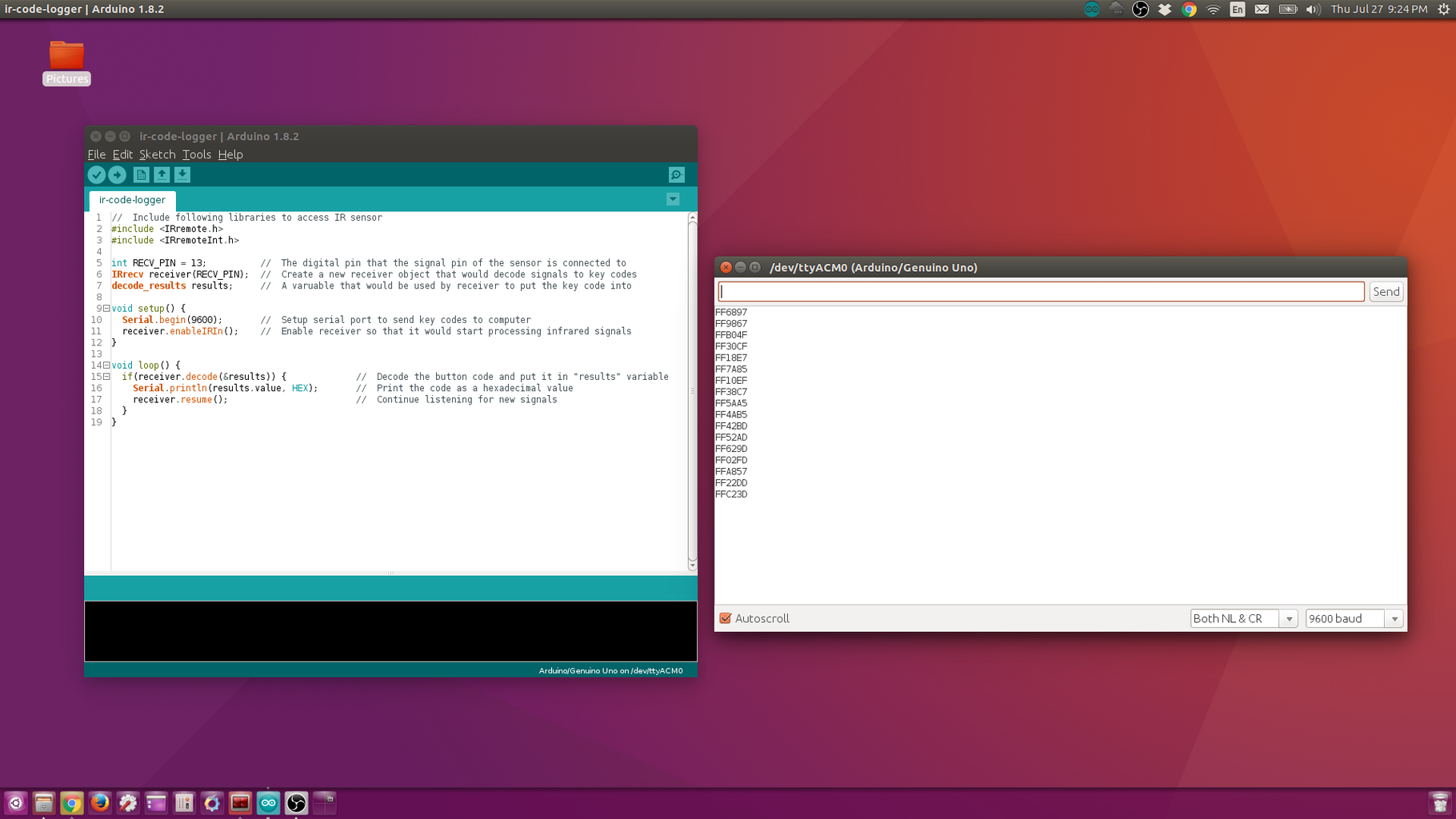Open the Sketch menu

click(157, 154)
